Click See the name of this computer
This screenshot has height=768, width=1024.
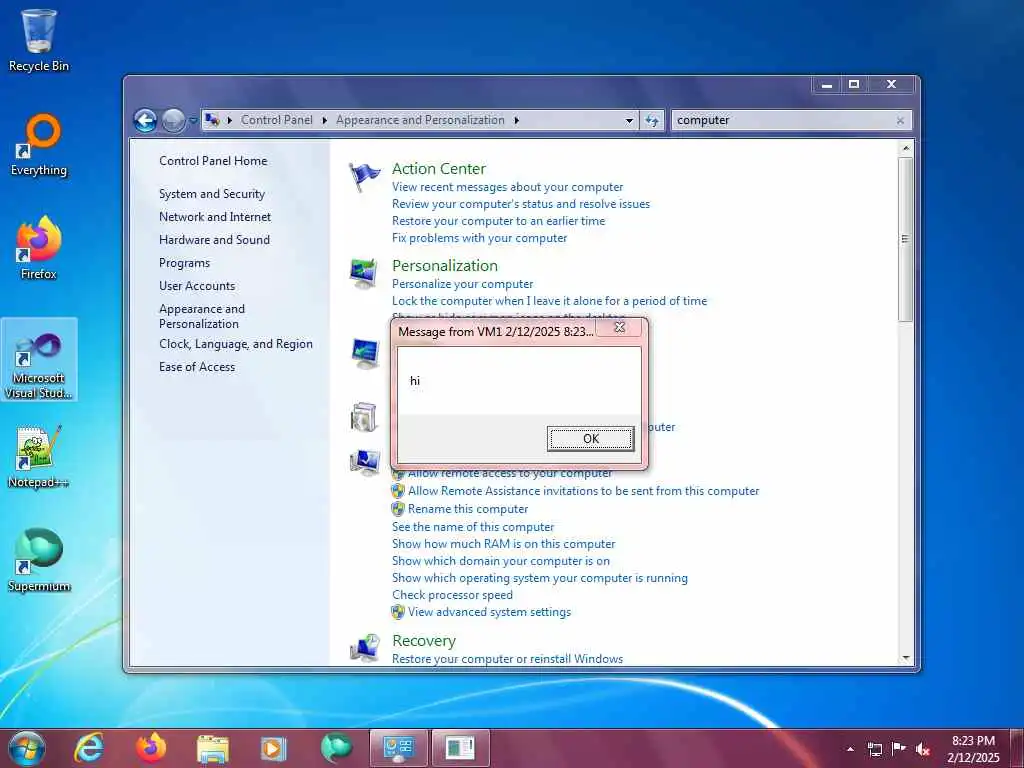(x=473, y=527)
